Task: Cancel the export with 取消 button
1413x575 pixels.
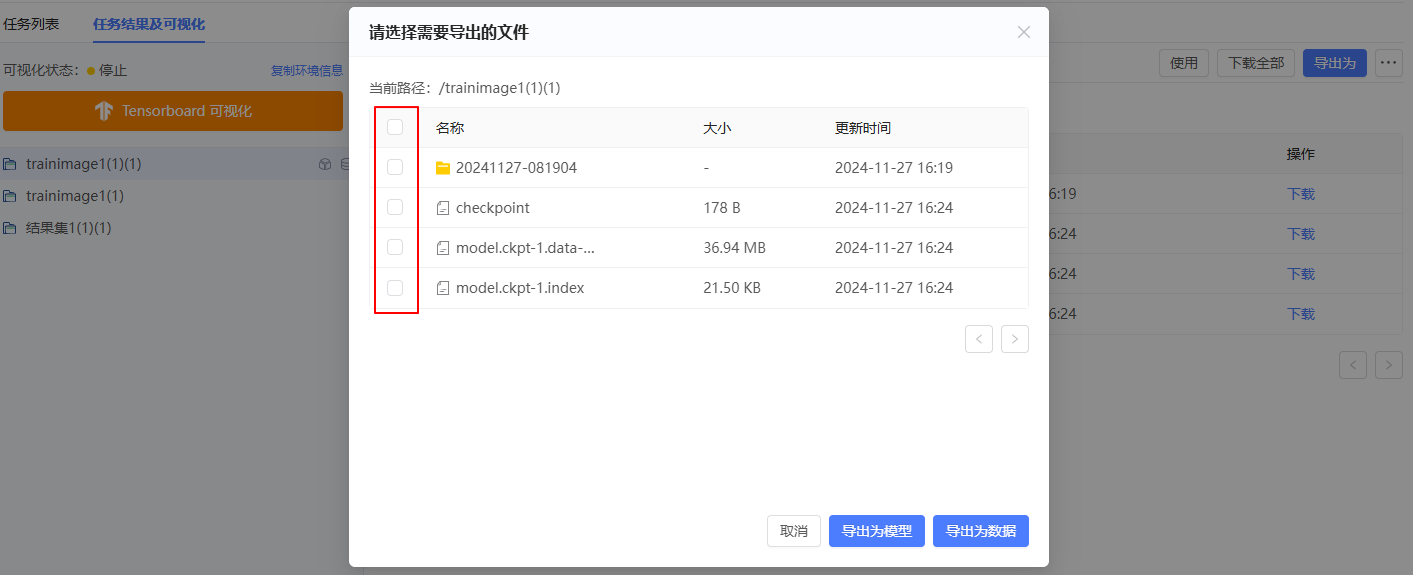Action: point(794,531)
